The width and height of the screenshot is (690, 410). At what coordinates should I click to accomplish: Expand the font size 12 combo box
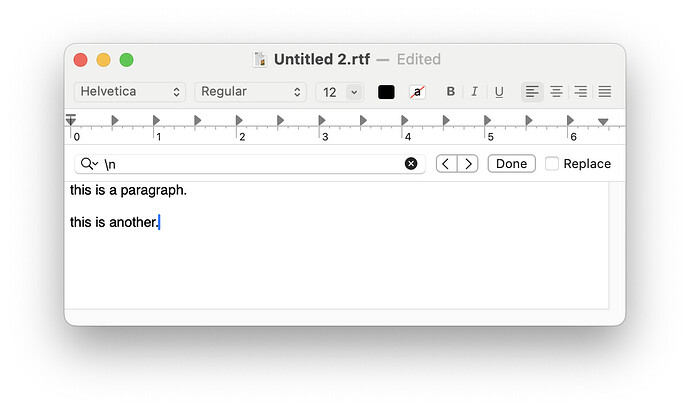click(x=353, y=92)
